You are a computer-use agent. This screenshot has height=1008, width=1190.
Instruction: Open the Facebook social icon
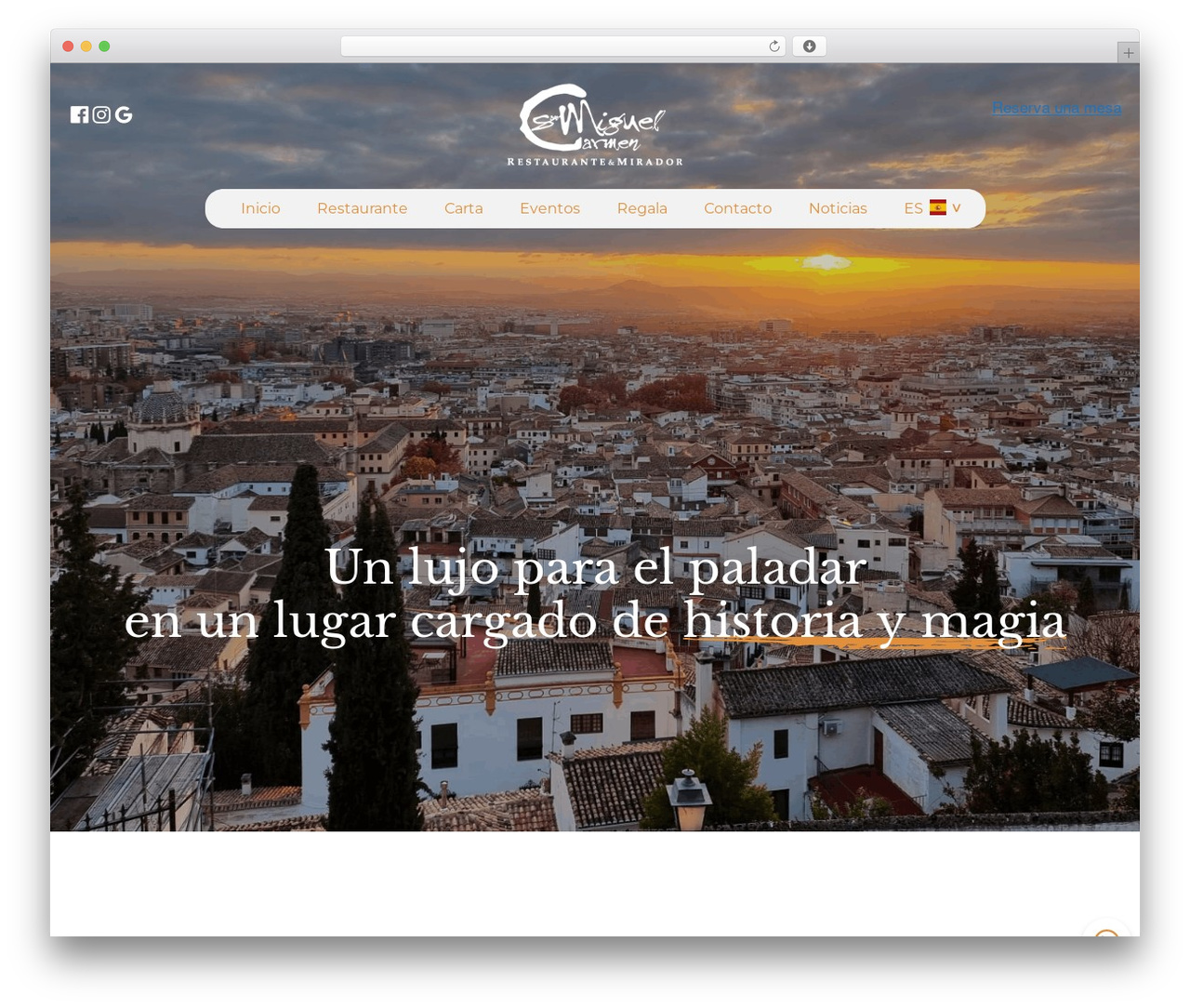[79, 114]
